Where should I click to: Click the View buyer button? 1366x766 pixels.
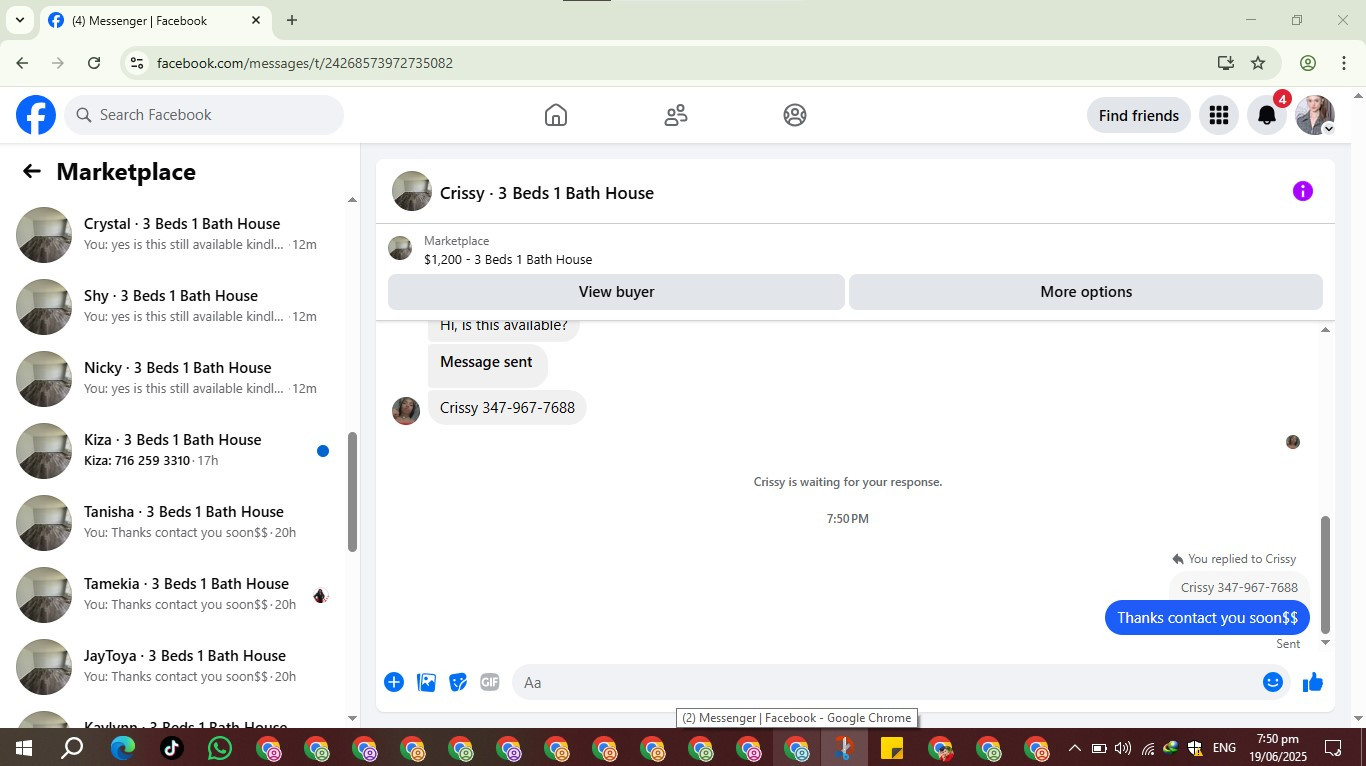pos(616,292)
